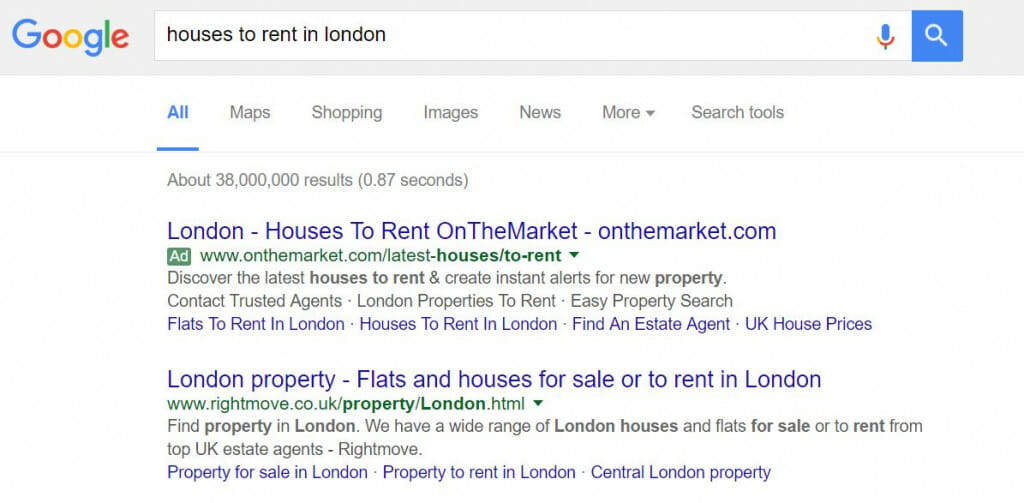This screenshot has width=1024, height=503.
Task: Open the Rightmove London property result title
Action: click(494, 379)
